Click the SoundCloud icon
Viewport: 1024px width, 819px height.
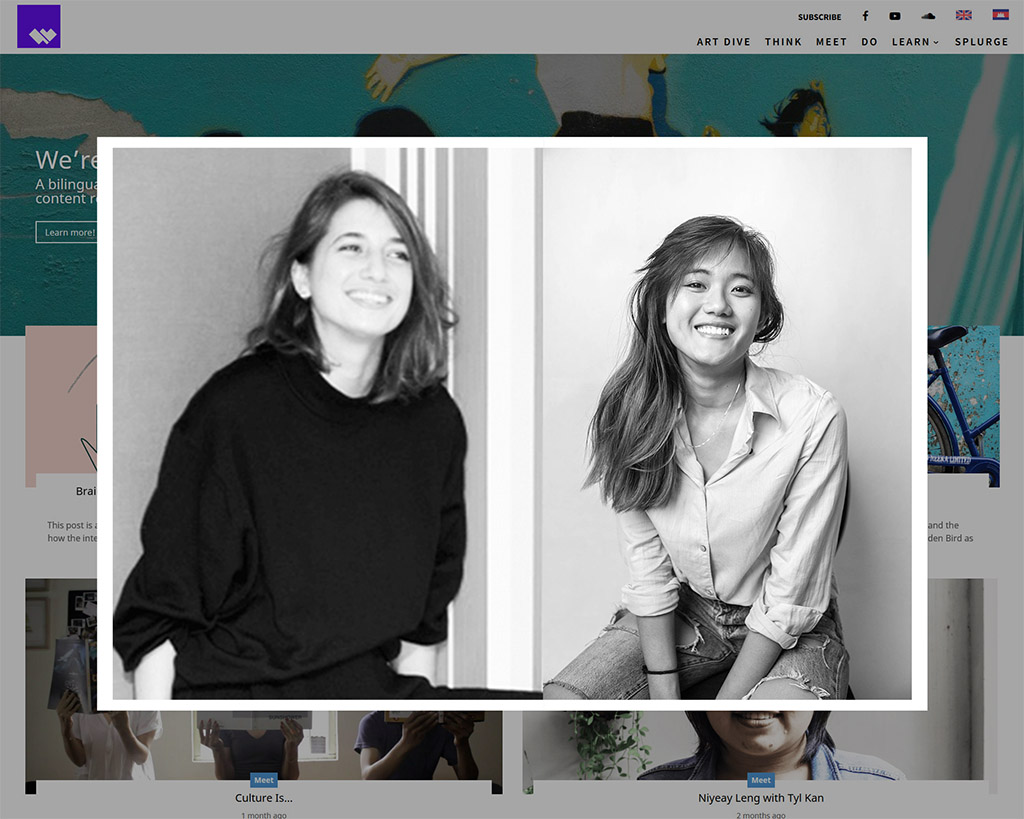point(927,15)
